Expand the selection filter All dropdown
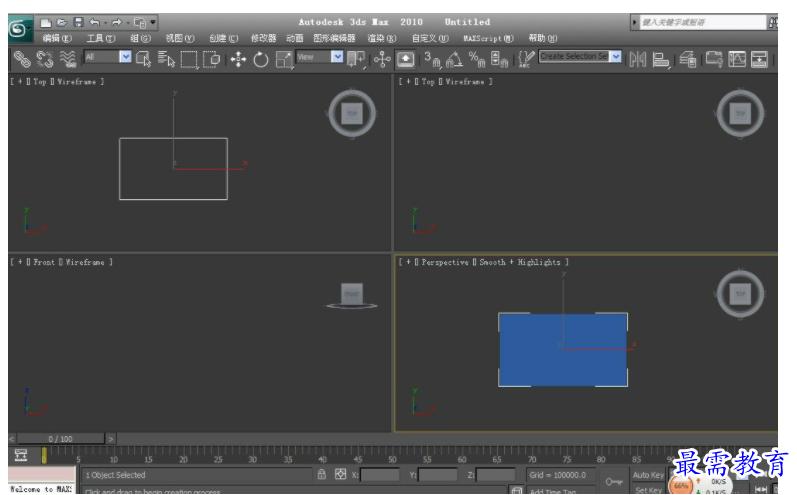The height and width of the screenshot is (495, 797). pyautogui.click(x=126, y=56)
